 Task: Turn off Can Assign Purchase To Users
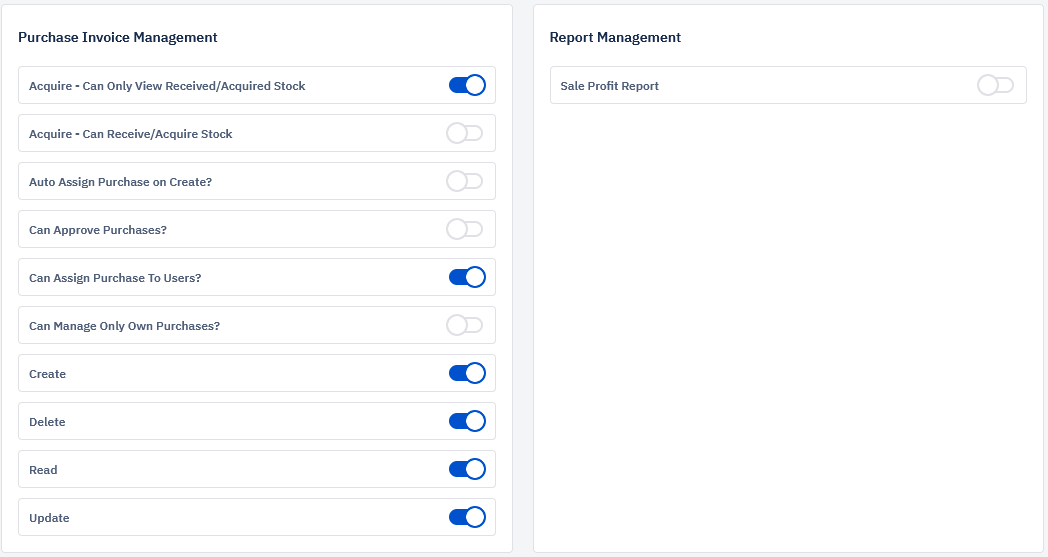(x=467, y=277)
